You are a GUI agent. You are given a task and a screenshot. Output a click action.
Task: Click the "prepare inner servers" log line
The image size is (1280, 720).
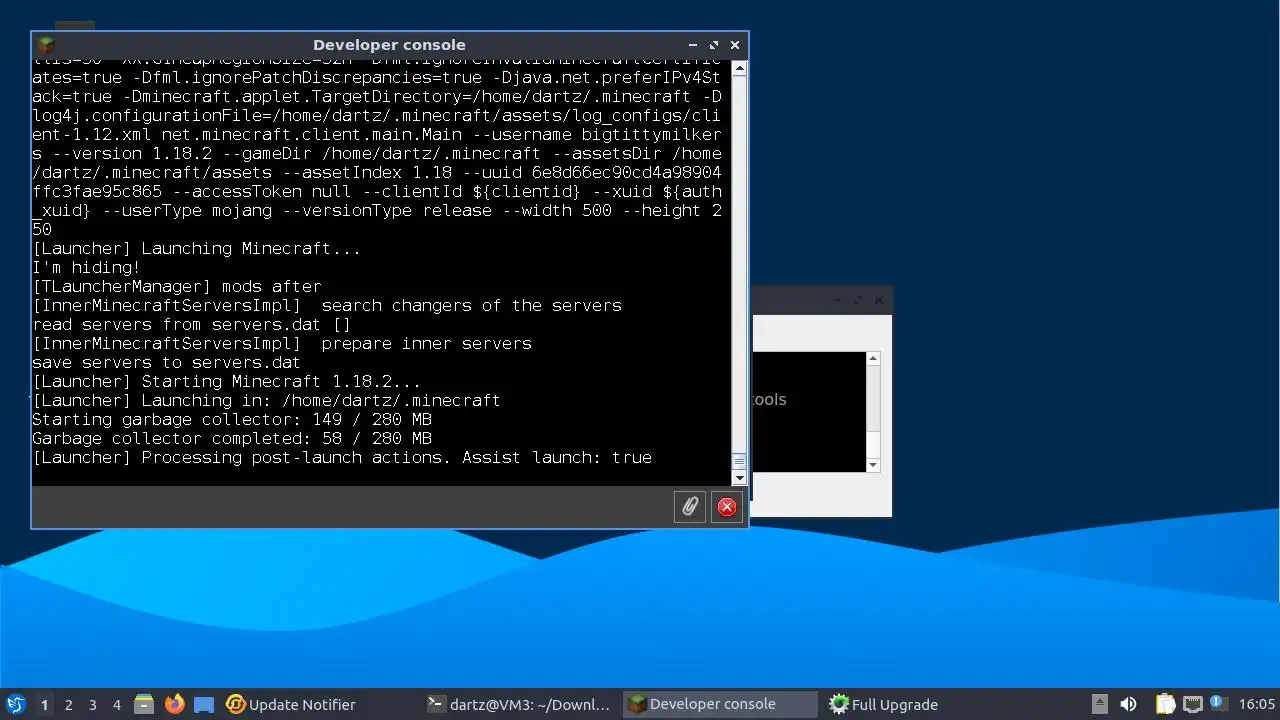282,343
